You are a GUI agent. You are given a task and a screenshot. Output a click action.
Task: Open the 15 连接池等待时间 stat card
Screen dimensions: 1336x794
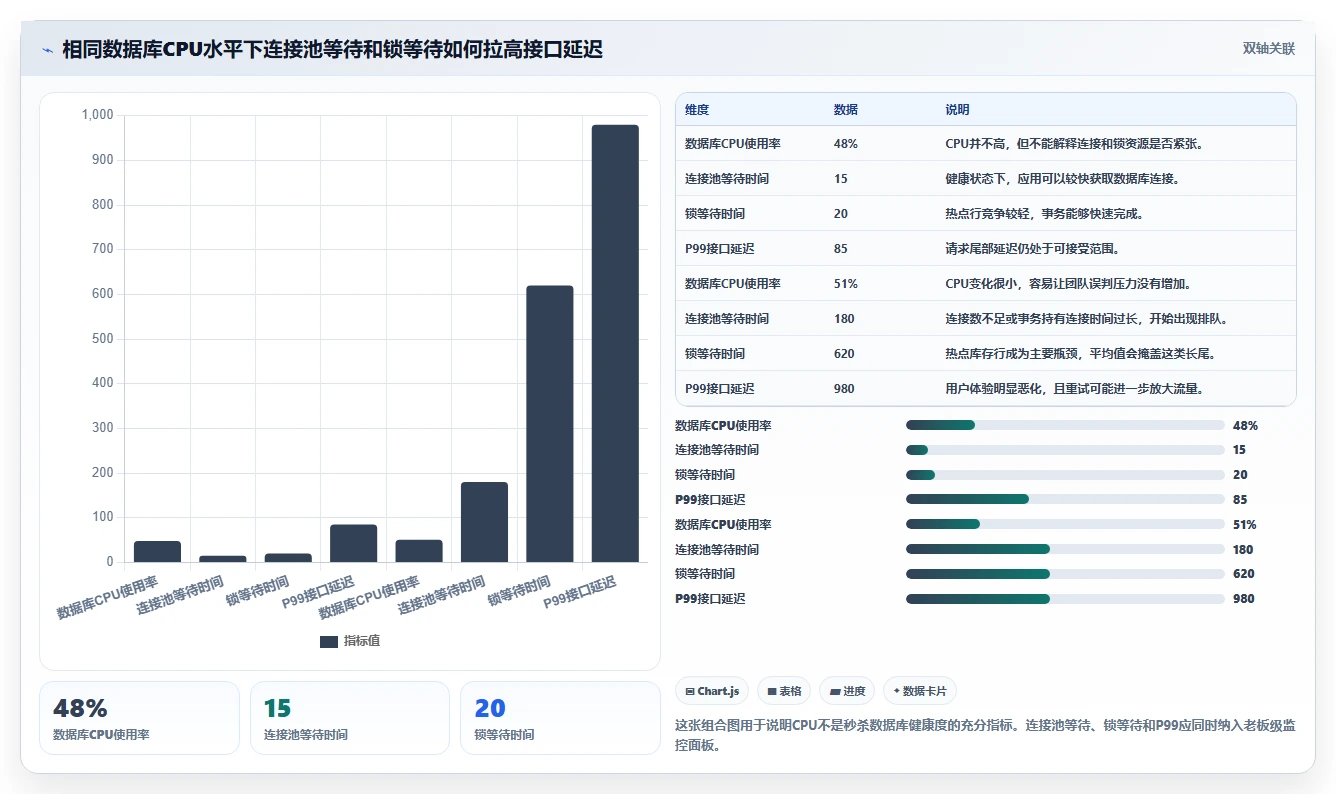click(x=350, y=718)
